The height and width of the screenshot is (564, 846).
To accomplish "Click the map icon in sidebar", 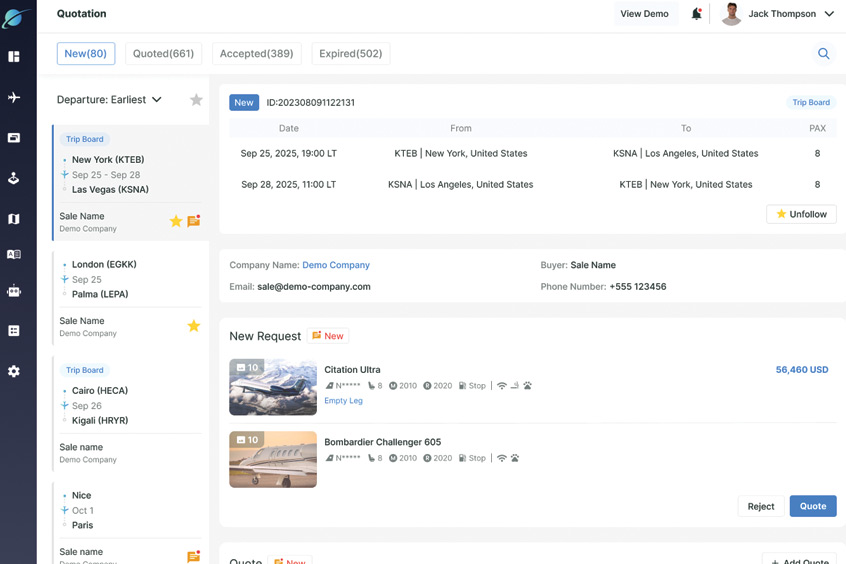I will pos(14,219).
